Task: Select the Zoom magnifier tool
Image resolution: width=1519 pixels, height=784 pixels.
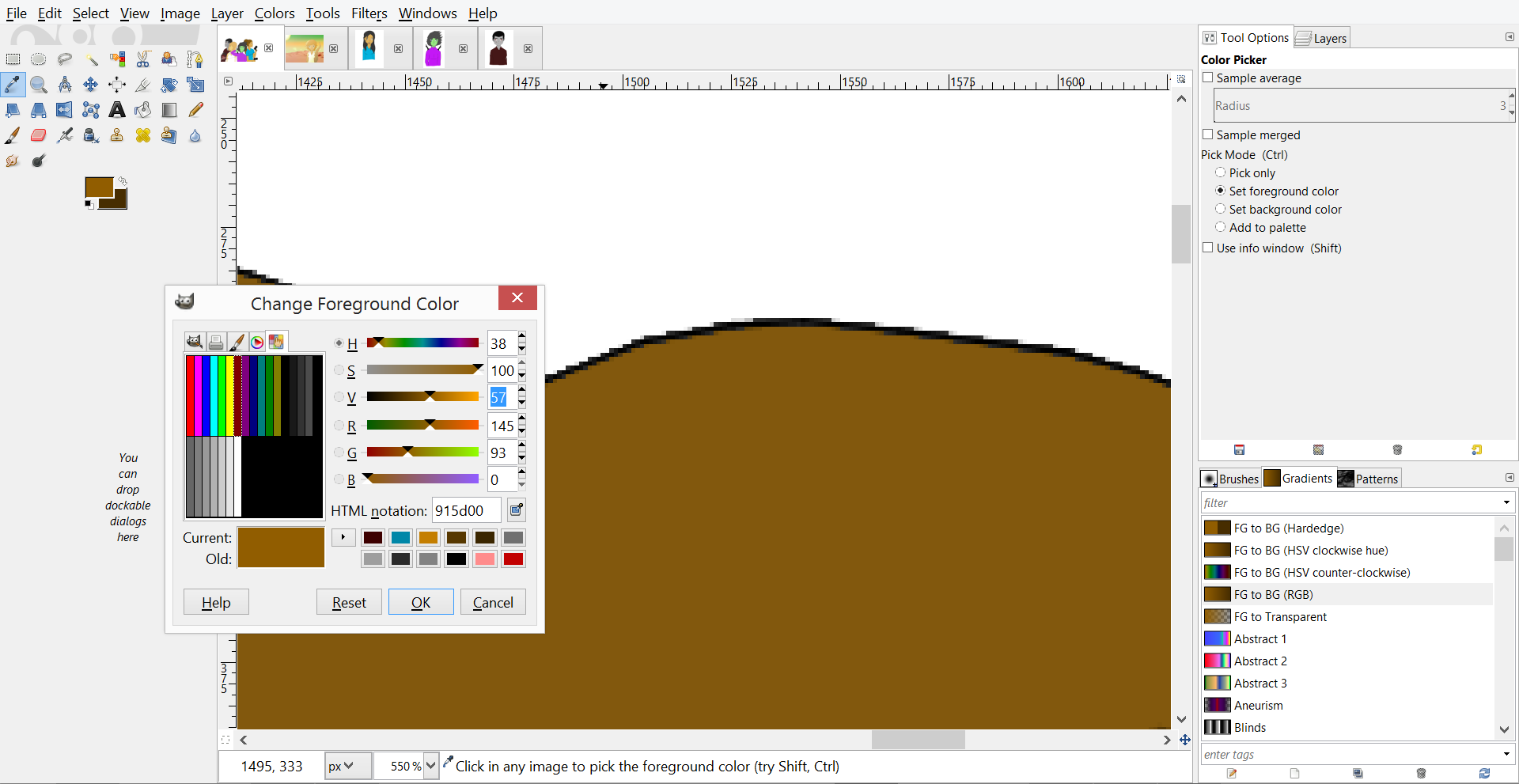Action: pos(38,85)
